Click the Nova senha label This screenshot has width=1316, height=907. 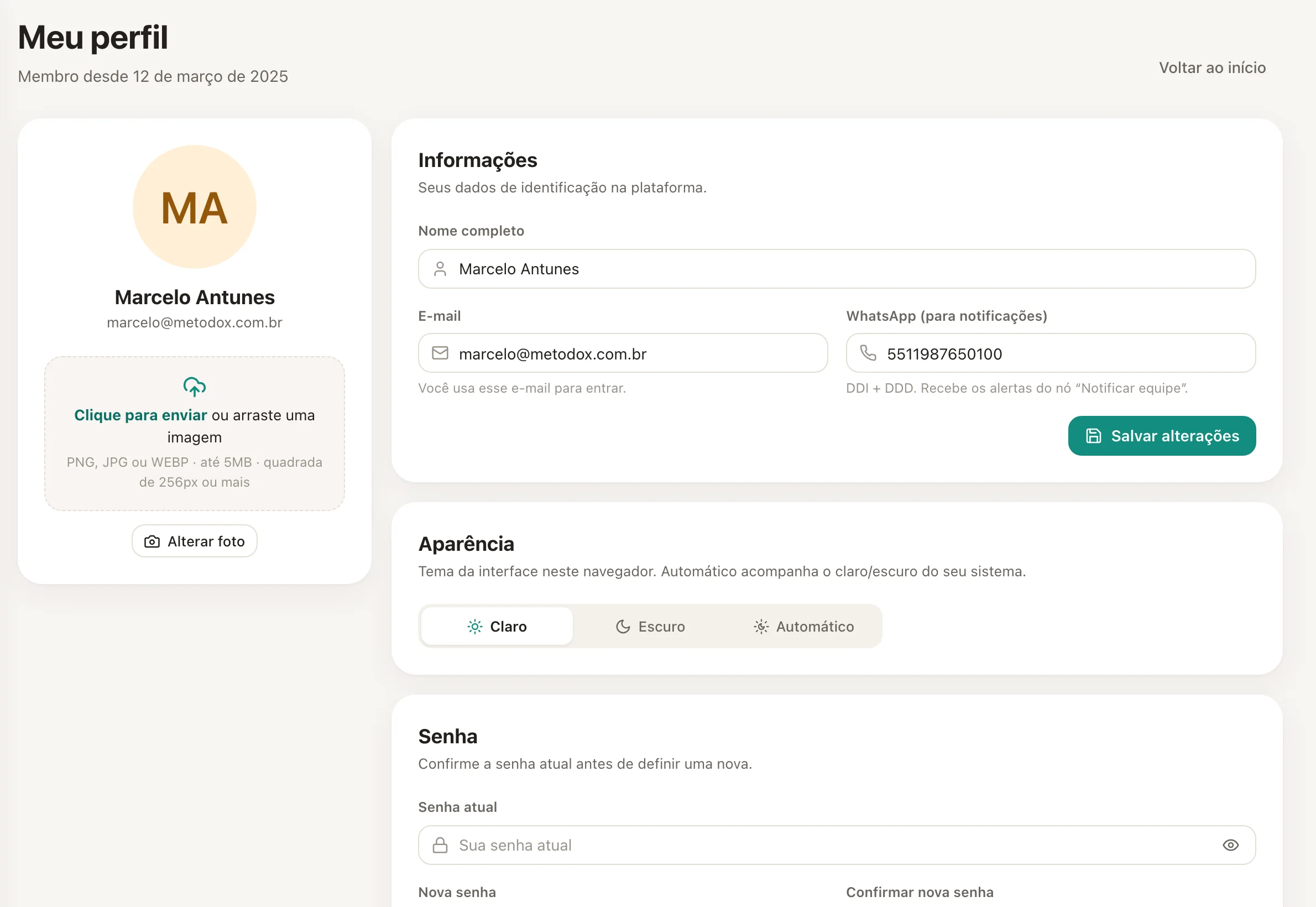tap(457, 892)
